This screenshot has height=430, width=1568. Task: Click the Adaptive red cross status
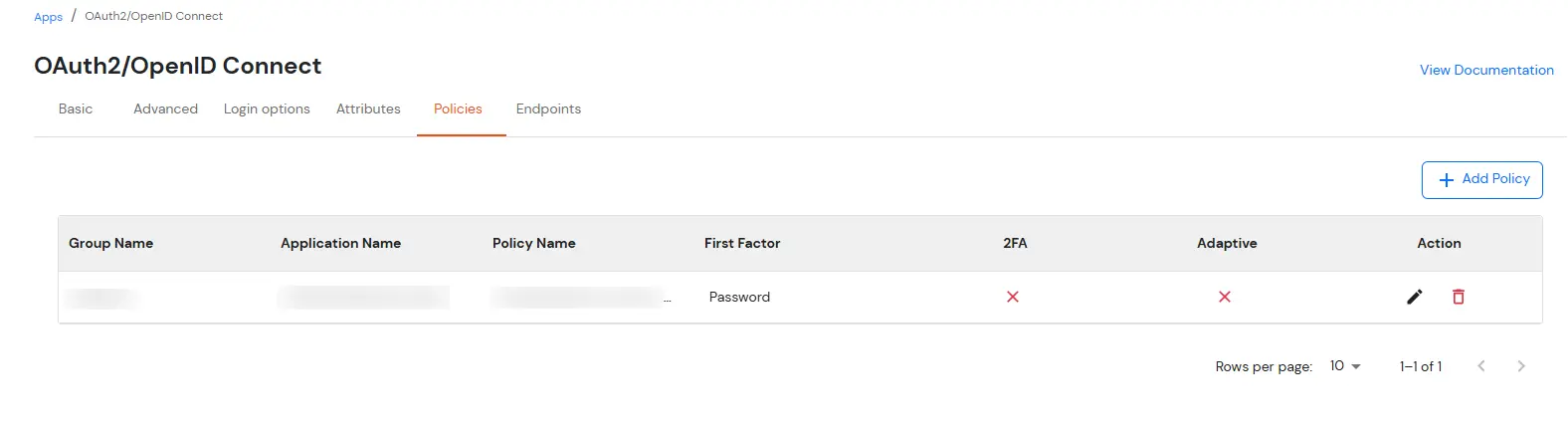pyautogui.click(x=1225, y=297)
